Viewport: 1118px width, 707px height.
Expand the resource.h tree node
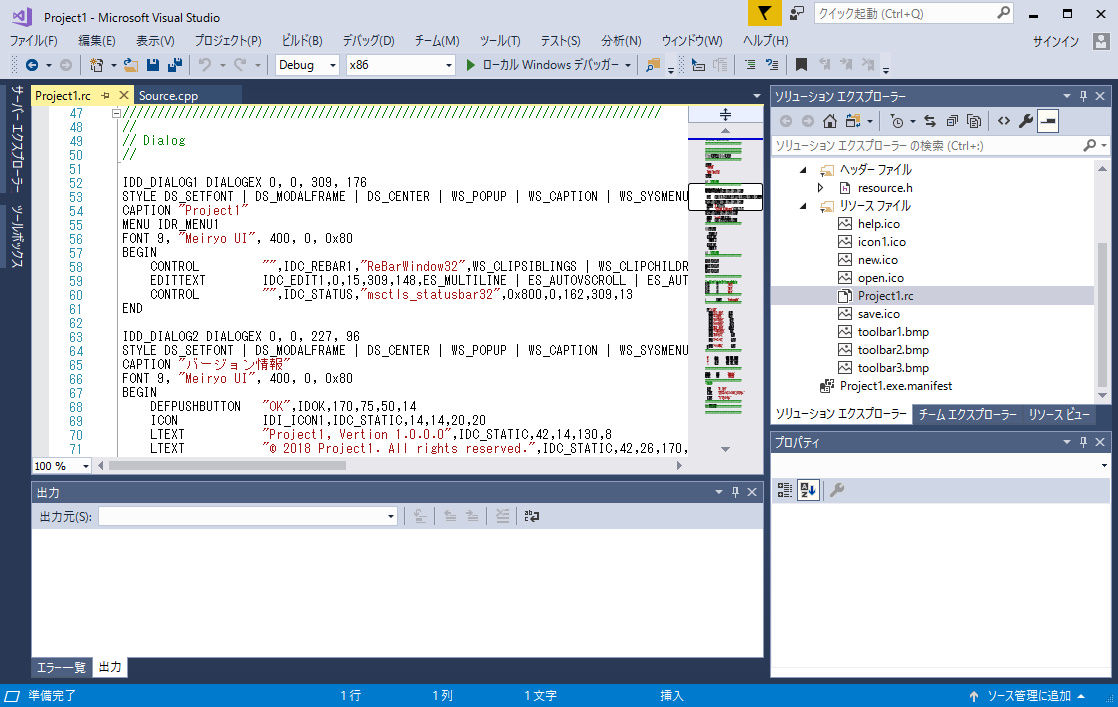coord(821,188)
